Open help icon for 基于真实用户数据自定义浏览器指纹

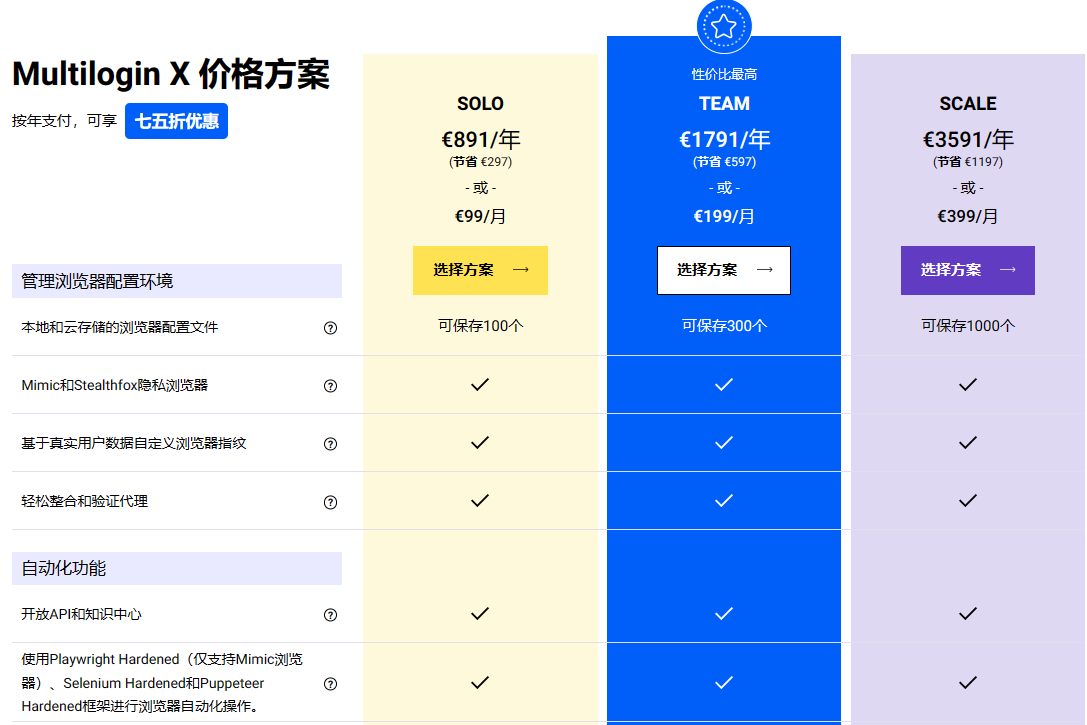point(331,444)
